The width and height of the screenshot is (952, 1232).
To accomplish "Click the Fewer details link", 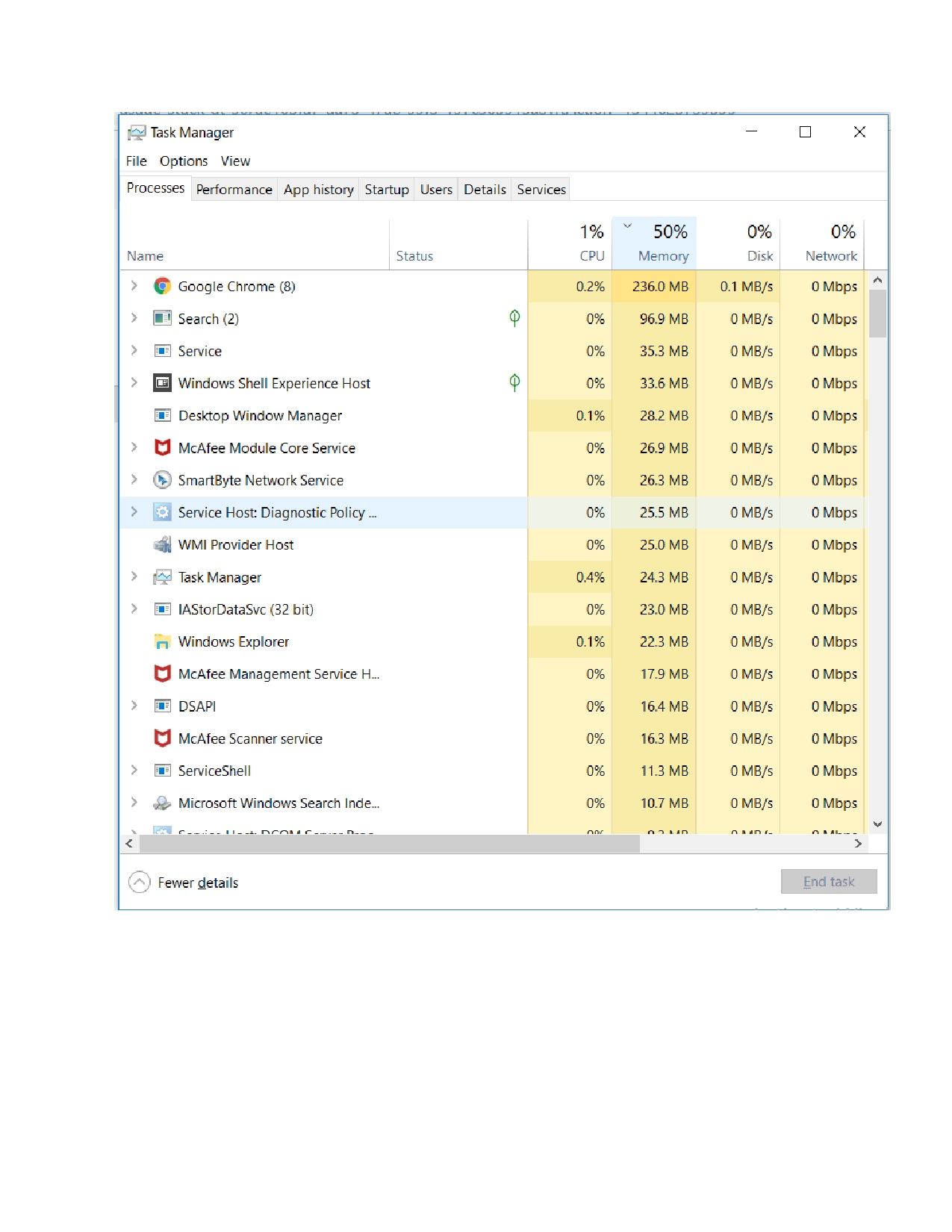I will click(x=198, y=883).
